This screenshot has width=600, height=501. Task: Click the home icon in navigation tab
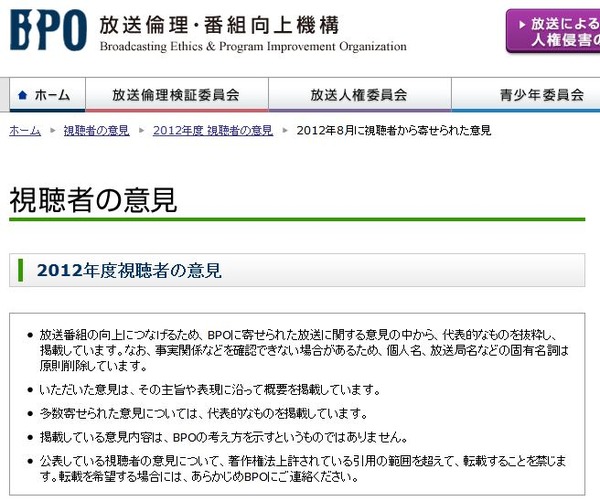pyautogui.click(x=23, y=95)
